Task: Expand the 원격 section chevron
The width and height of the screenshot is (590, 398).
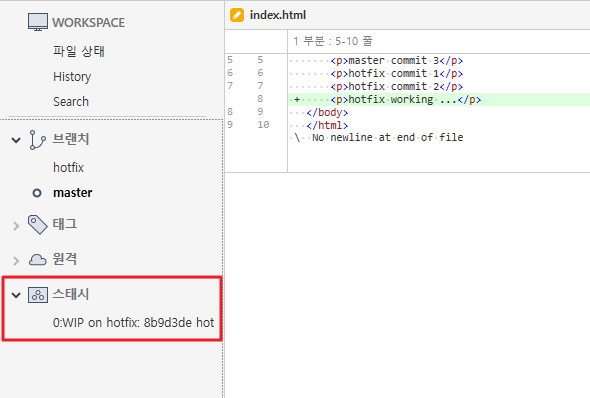Action: coord(16,260)
